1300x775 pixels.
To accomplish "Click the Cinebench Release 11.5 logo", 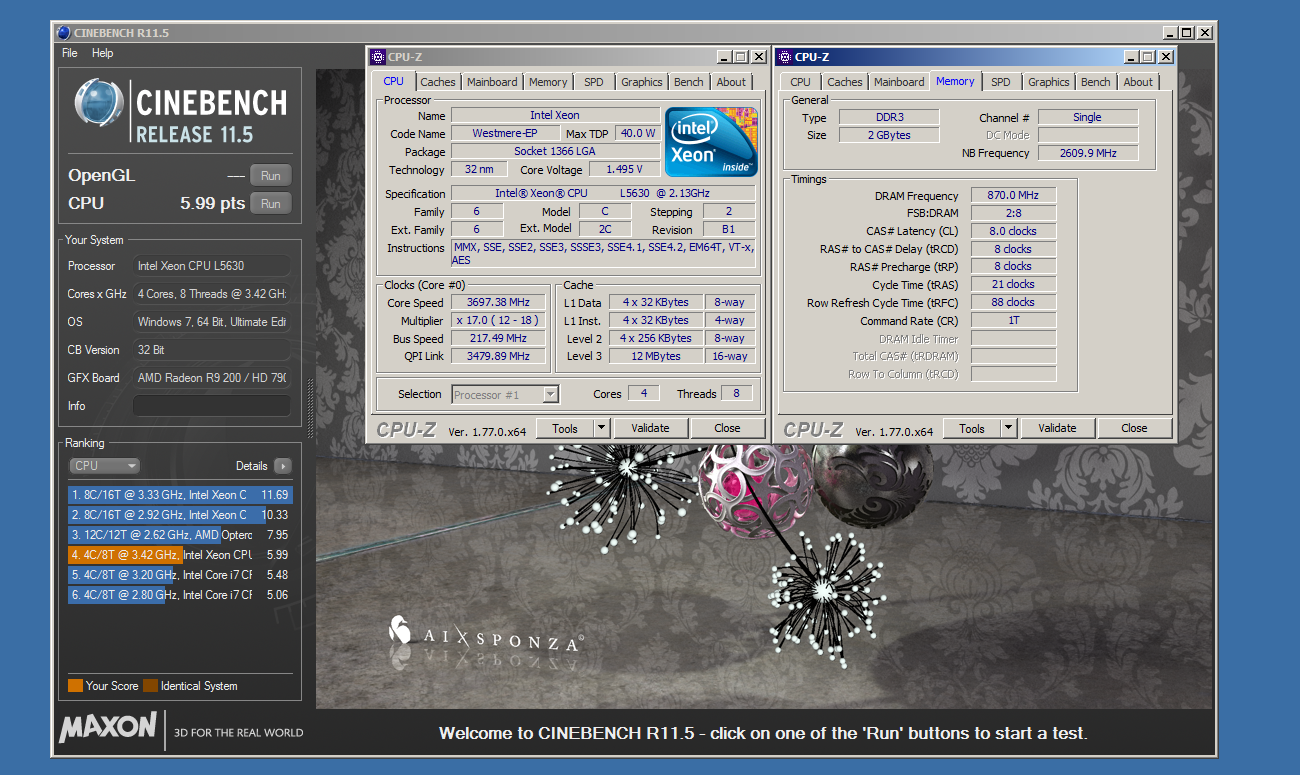I will (x=180, y=112).
